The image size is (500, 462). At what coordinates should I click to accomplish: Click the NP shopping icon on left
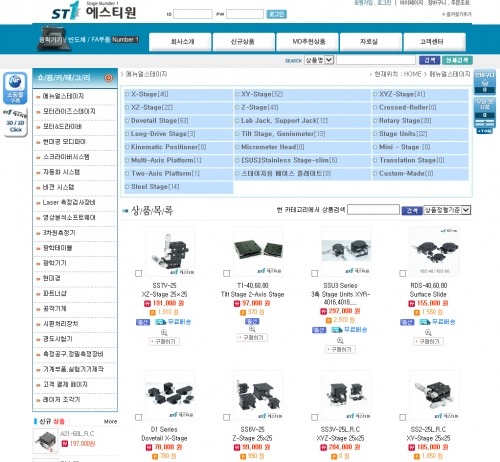pos(15,88)
